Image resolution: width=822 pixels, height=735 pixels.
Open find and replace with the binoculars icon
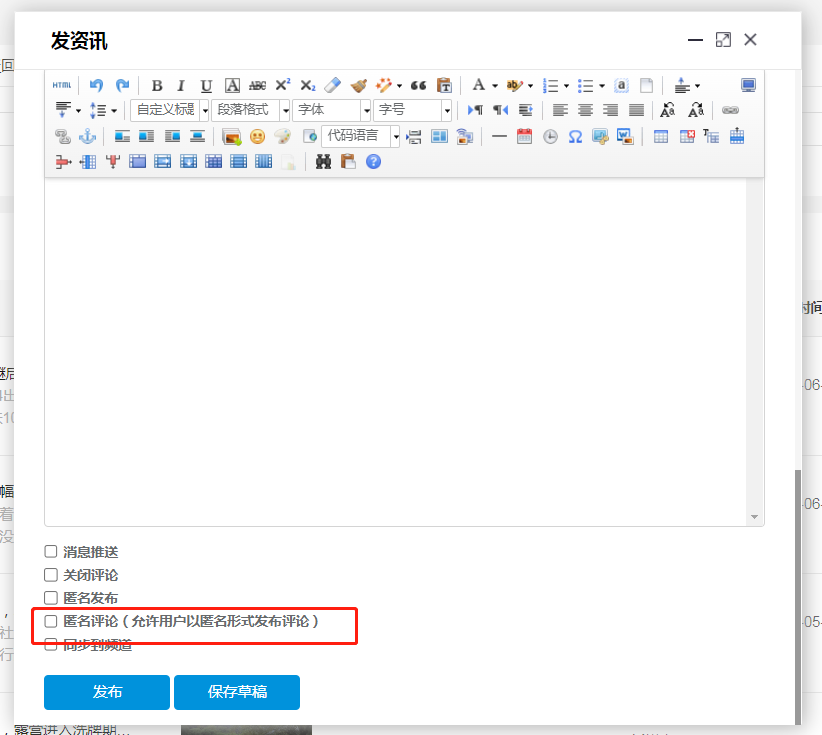[x=325, y=160]
